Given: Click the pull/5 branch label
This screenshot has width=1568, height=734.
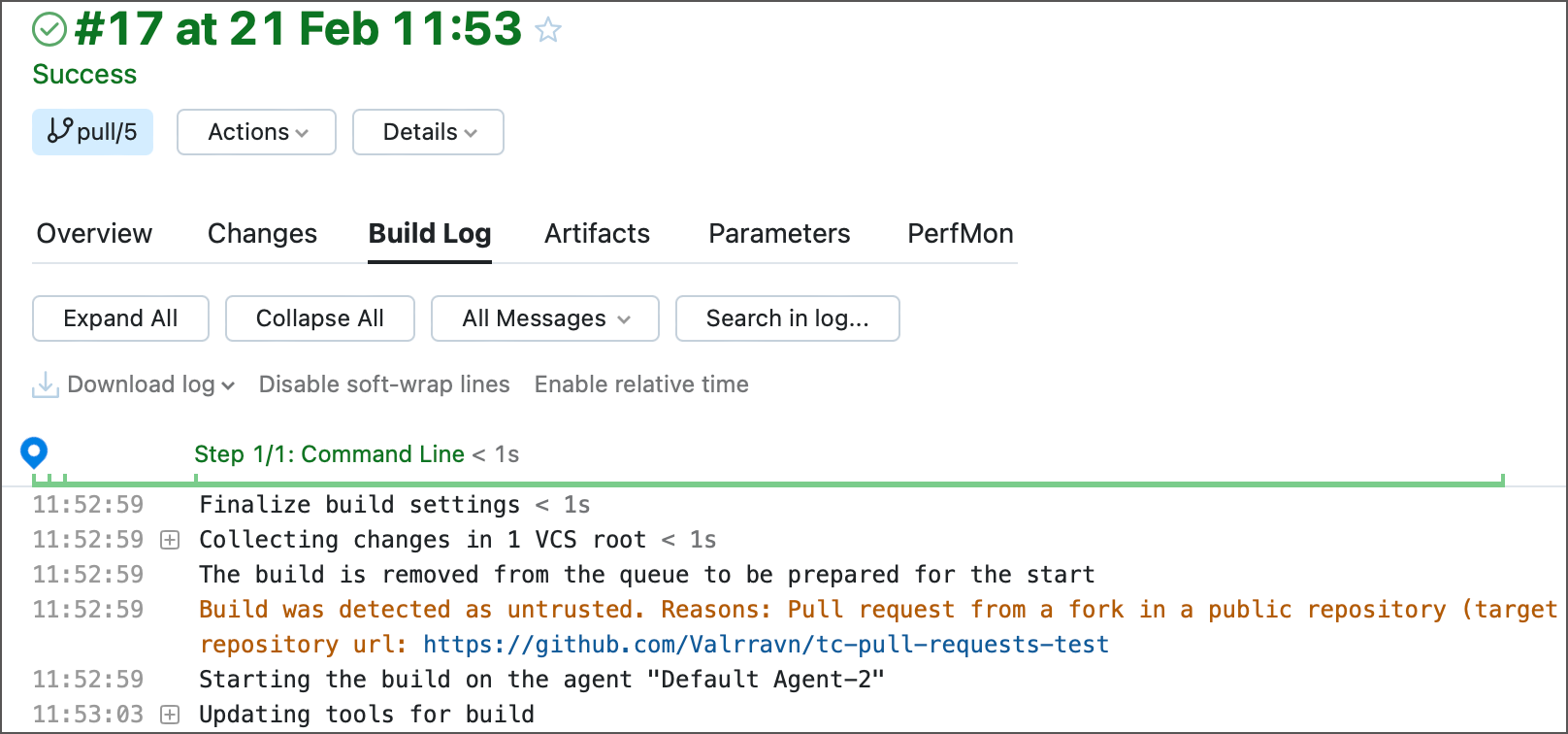Looking at the screenshot, I should tap(93, 132).
